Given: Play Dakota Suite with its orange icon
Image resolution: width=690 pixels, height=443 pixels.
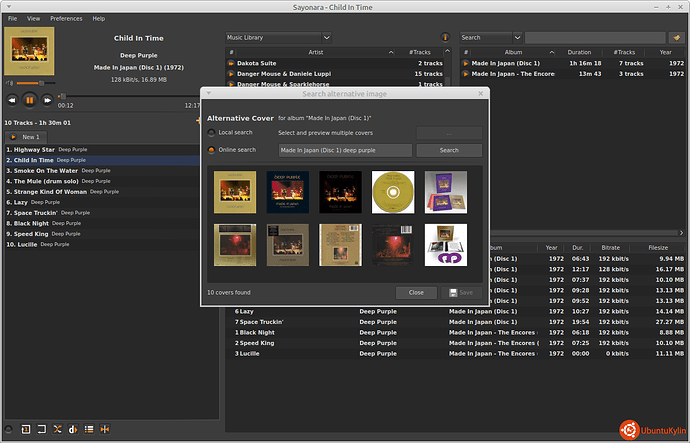Looking at the screenshot, I should coord(231,63).
